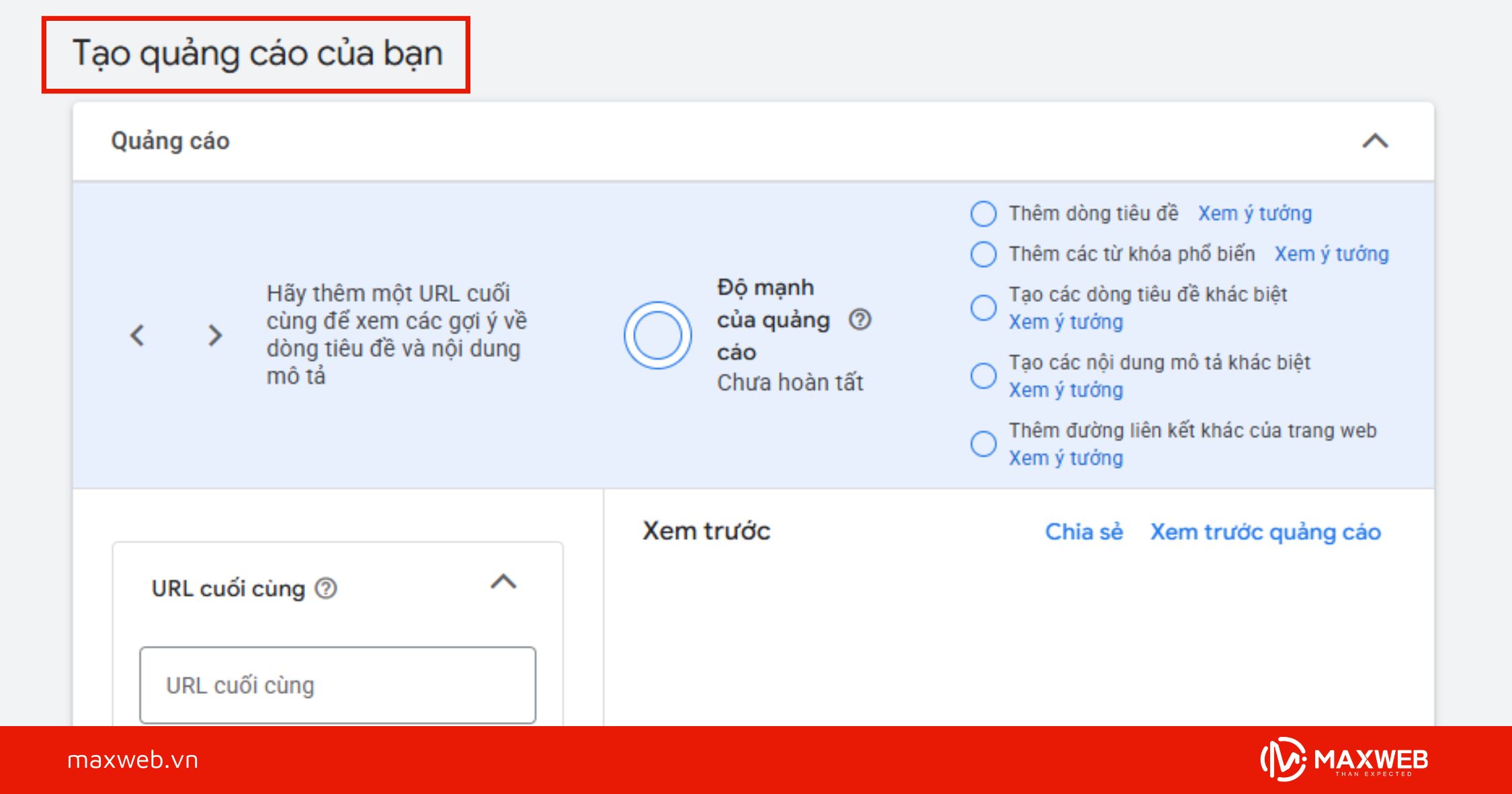Click Xem trước quảng cáo
Image resolution: width=1512 pixels, height=794 pixels.
click(x=1266, y=532)
